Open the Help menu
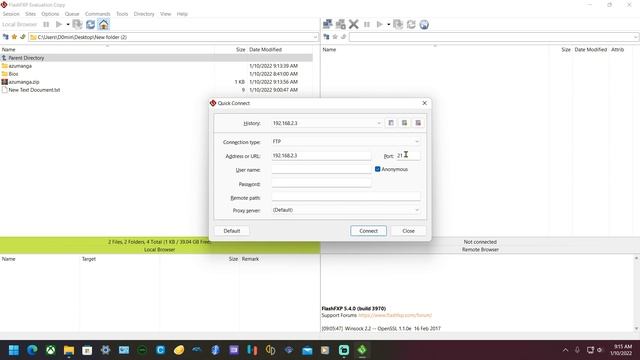The height and width of the screenshot is (360, 640). tap(182, 14)
